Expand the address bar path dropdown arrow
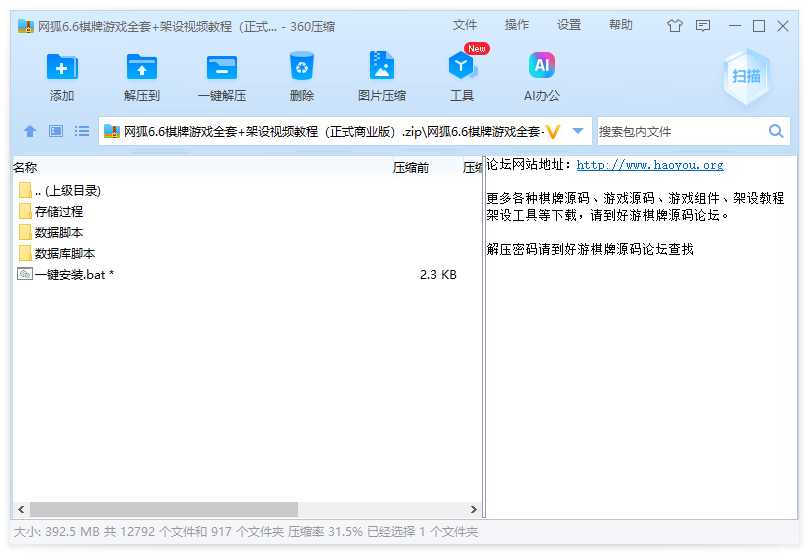The image size is (809, 554). [x=578, y=131]
